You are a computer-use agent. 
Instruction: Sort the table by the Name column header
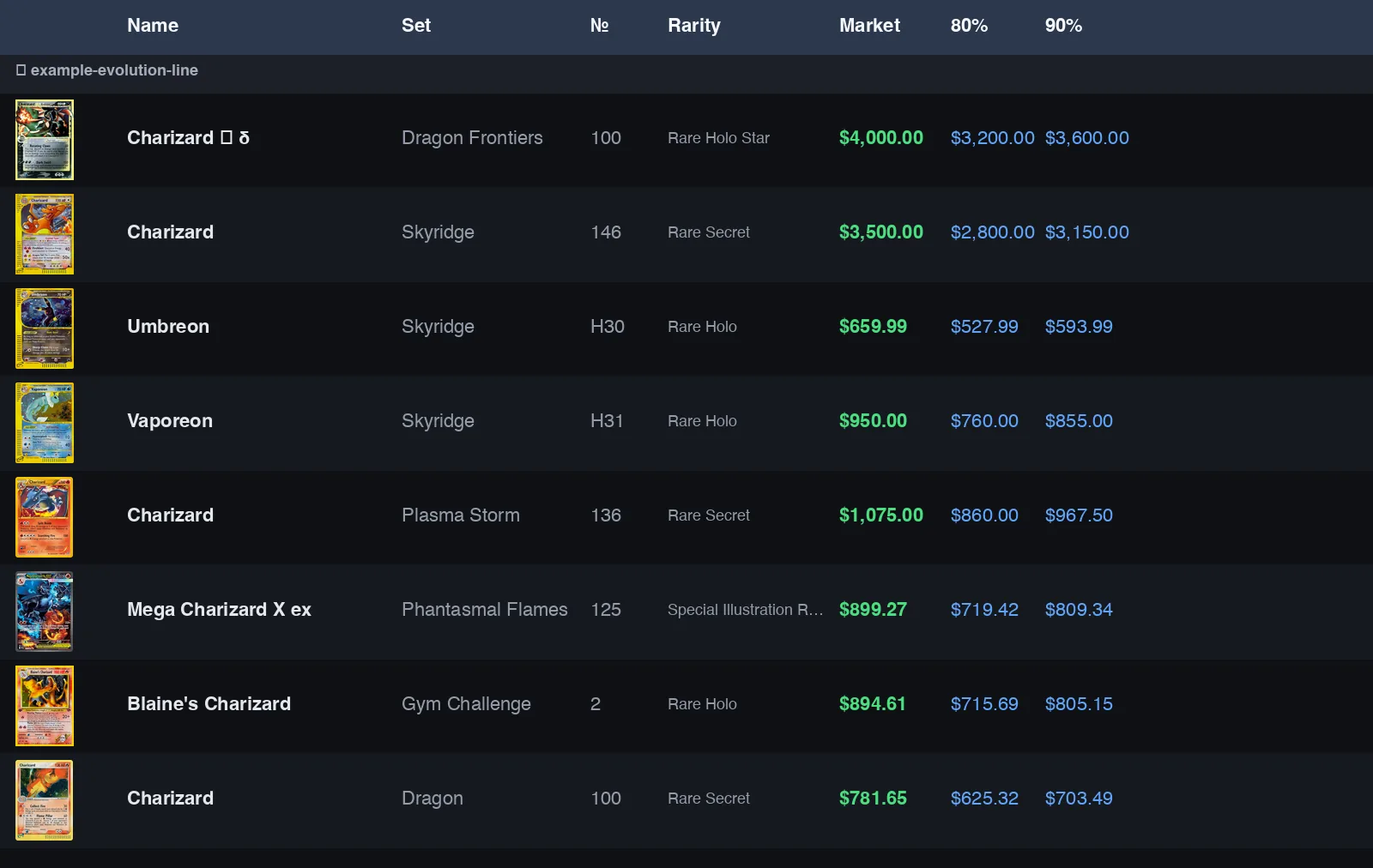[x=153, y=26]
